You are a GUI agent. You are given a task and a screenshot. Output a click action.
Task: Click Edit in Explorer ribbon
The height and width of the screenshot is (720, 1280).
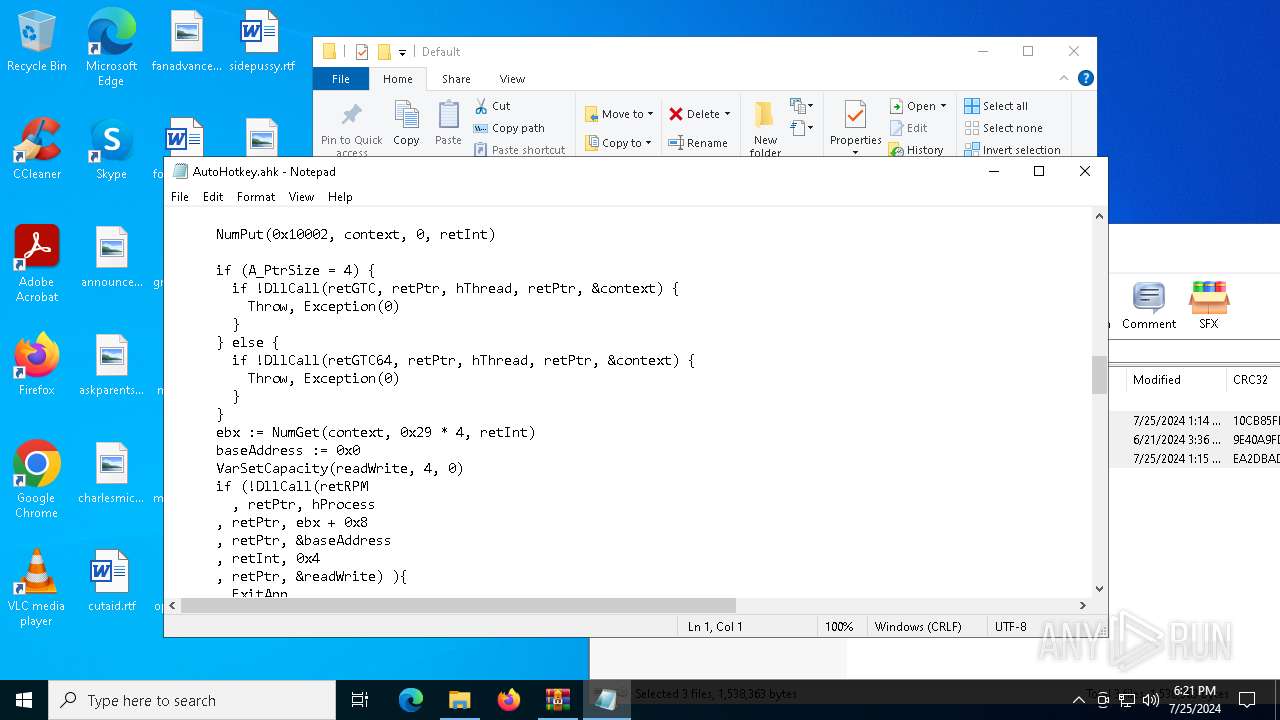click(x=908, y=128)
